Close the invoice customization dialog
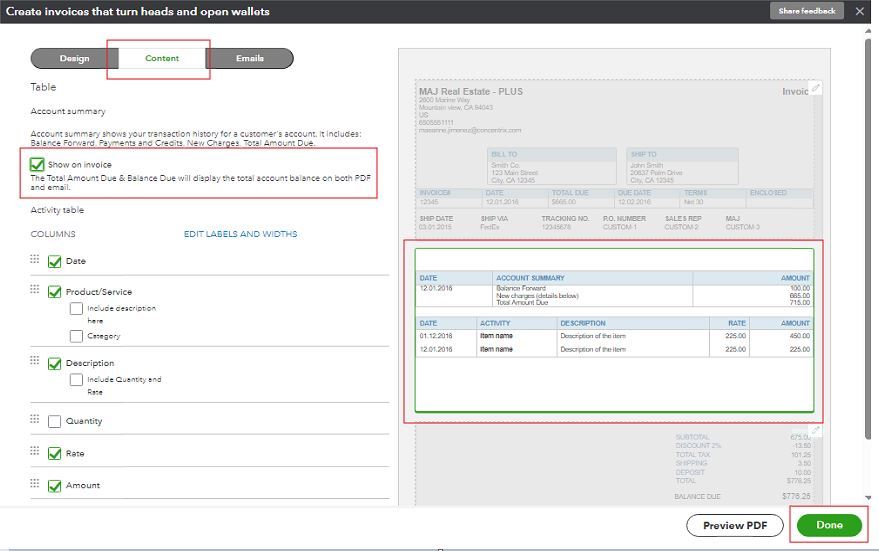Screen dimensions: 879x551 (859, 11)
